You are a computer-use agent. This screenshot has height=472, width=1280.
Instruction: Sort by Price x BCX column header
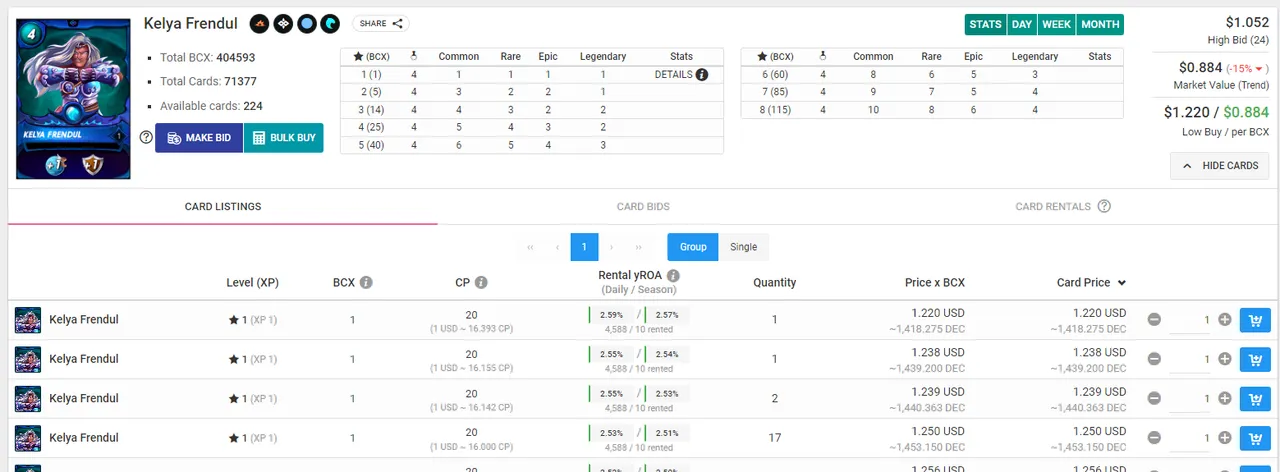point(935,283)
